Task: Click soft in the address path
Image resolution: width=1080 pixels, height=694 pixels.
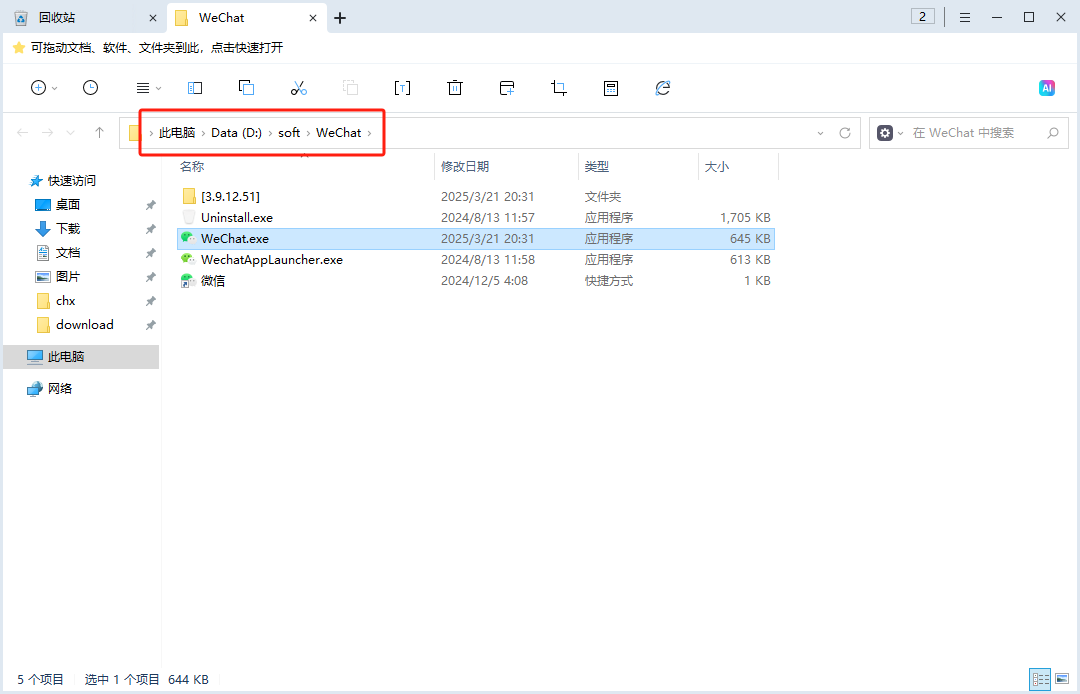Action: pyautogui.click(x=289, y=133)
